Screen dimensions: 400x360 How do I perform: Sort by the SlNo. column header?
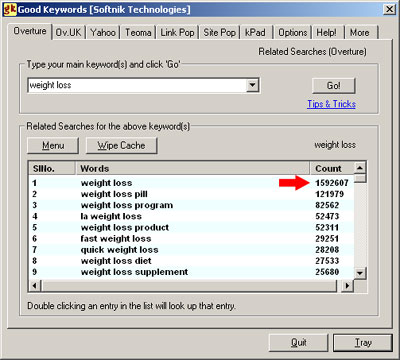pos(52,168)
